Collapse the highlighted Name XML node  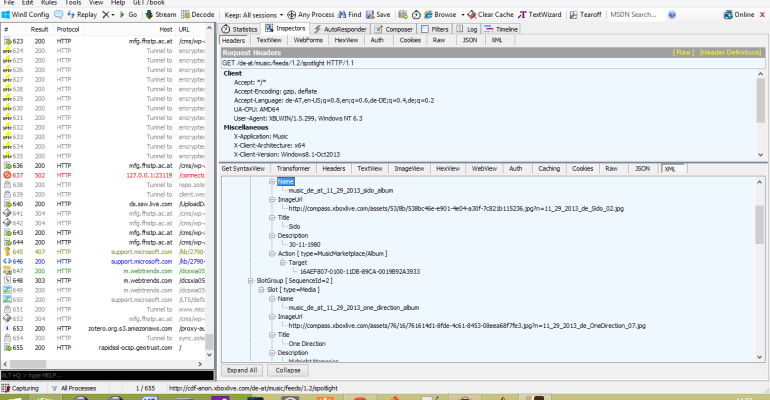tap(272, 181)
